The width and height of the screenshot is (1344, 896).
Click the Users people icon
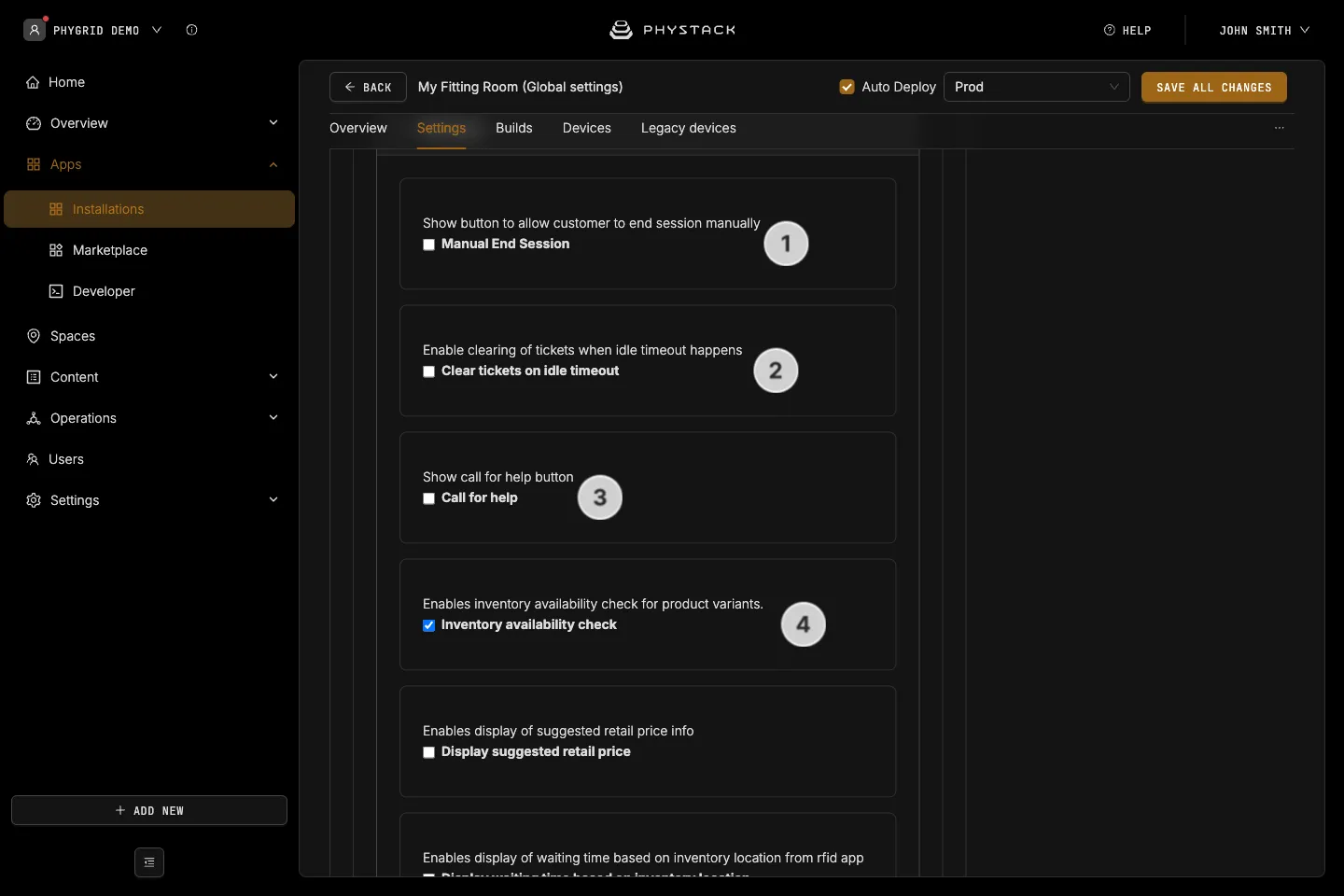tap(33, 459)
